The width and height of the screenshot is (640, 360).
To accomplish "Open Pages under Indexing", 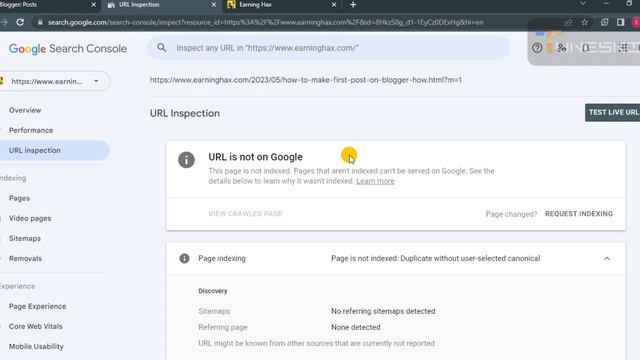I will pos(19,198).
